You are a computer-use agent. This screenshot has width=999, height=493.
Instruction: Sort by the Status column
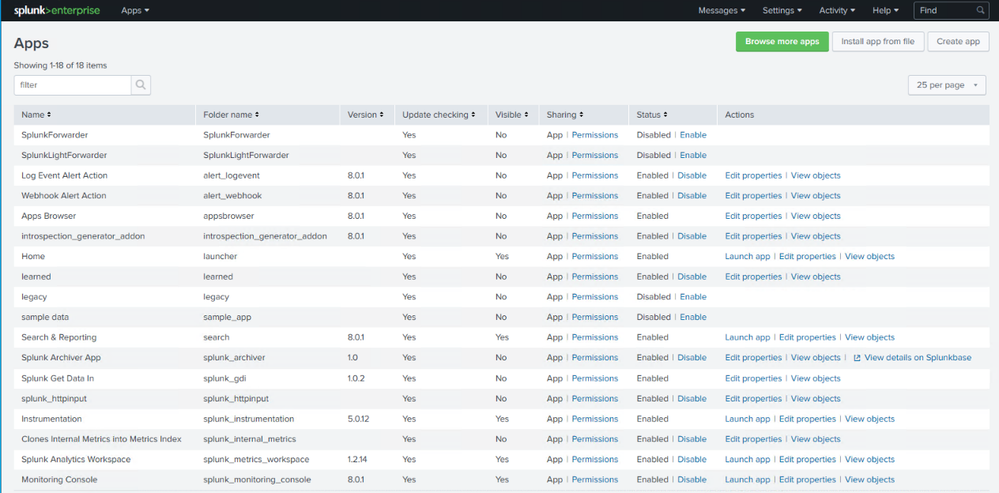point(652,115)
